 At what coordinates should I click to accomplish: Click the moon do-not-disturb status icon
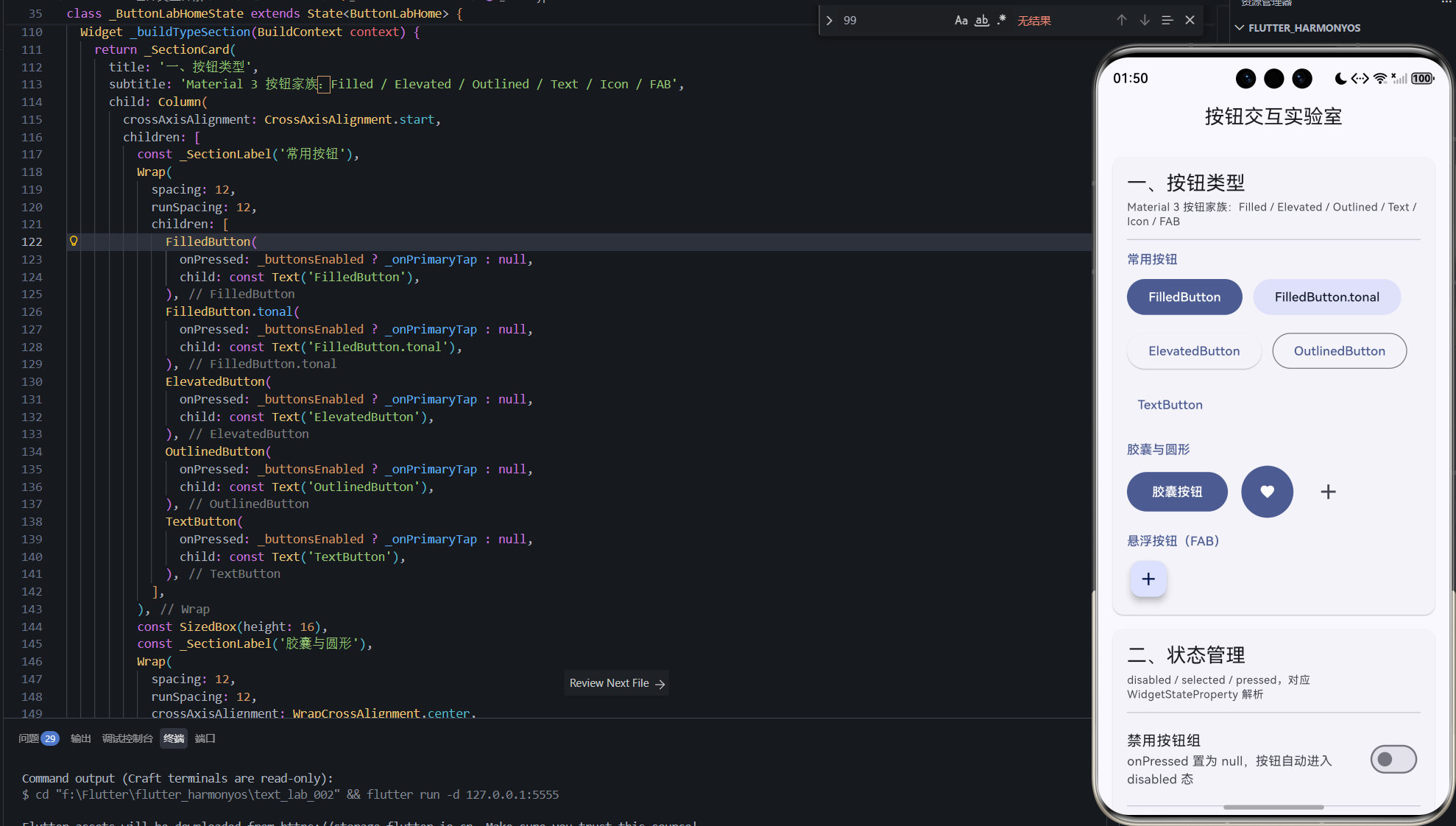pos(1341,79)
